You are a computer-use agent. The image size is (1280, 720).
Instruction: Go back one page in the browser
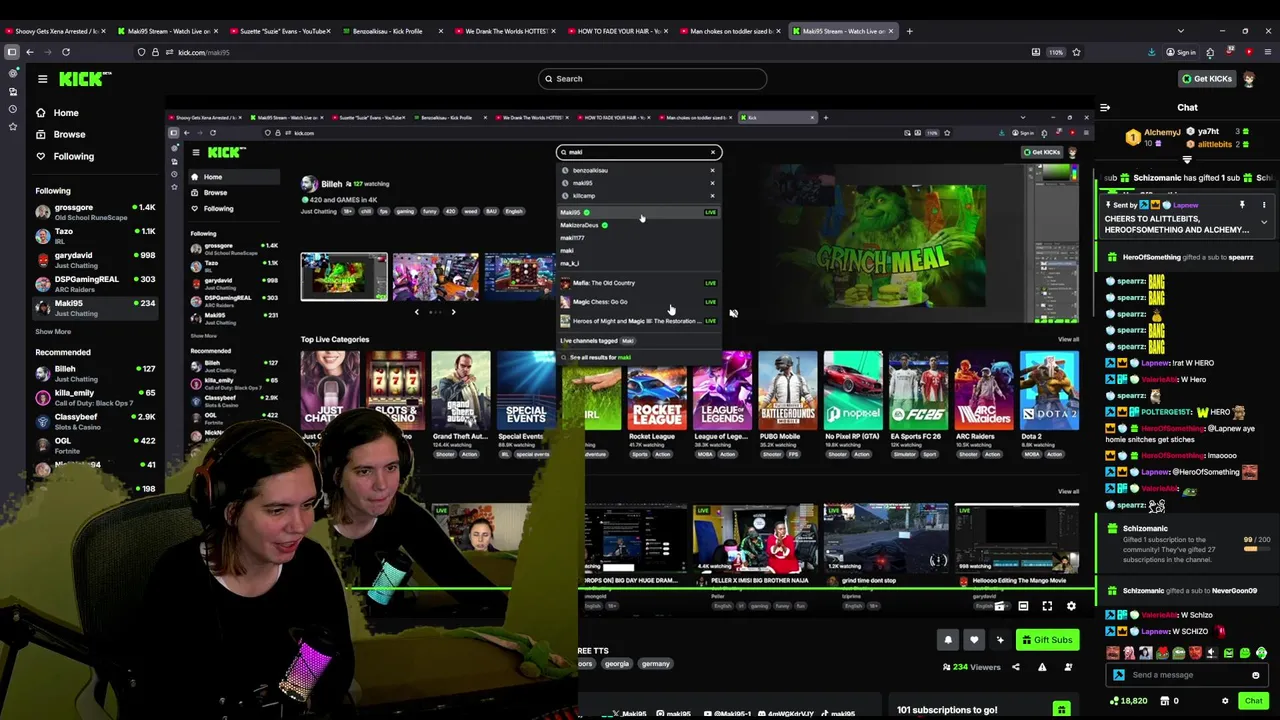[30, 52]
